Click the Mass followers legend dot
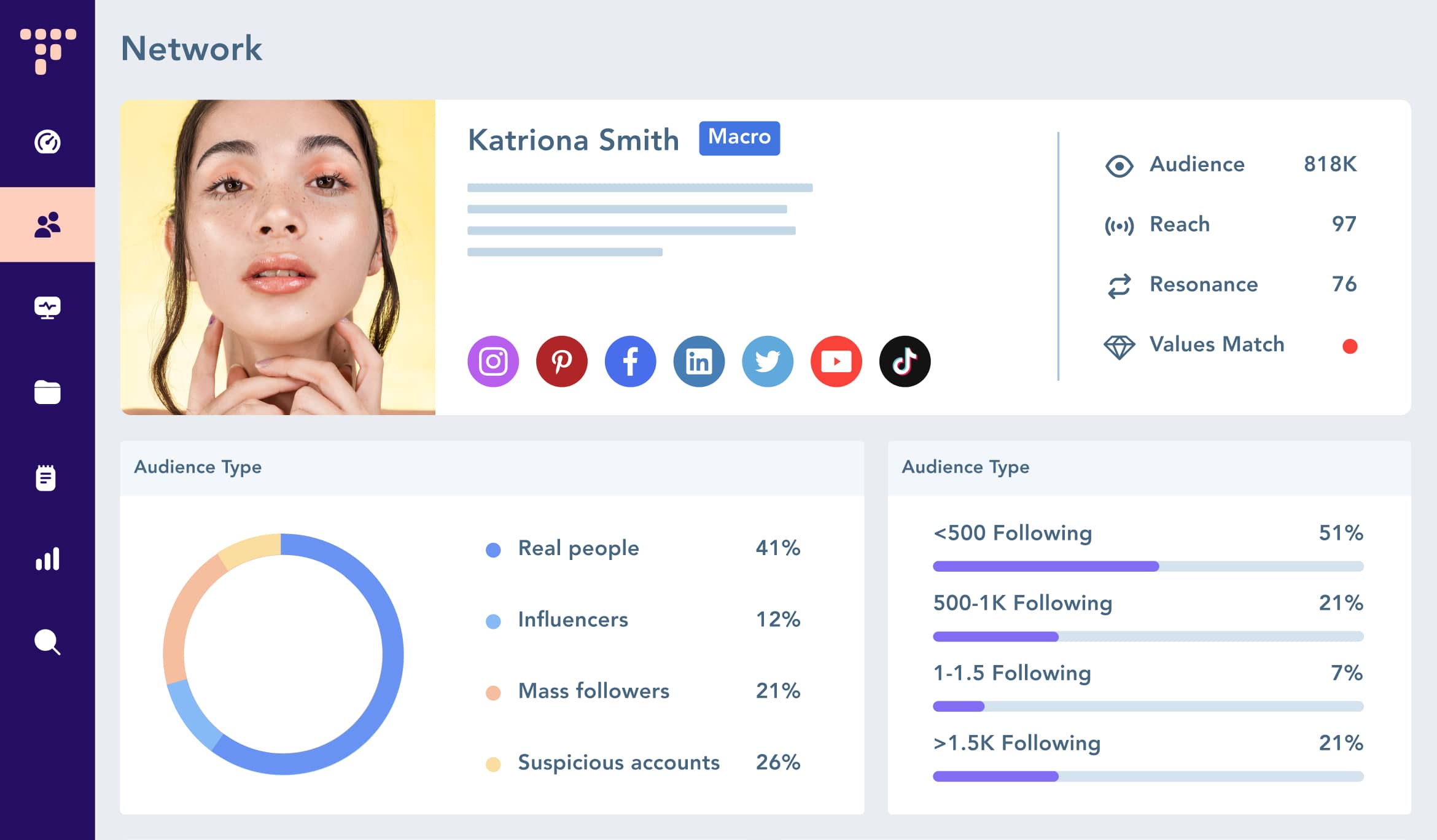The image size is (1437, 840). (x=493, y=693)
